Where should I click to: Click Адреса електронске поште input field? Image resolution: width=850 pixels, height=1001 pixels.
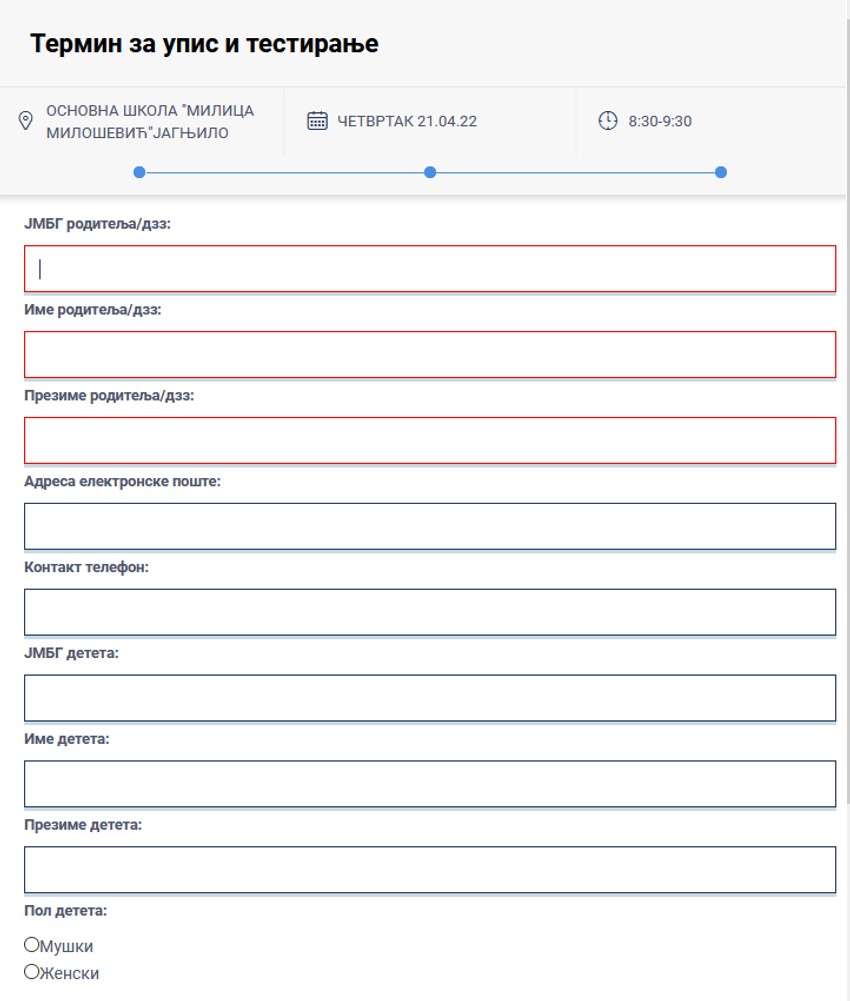(x=430, y=527)
